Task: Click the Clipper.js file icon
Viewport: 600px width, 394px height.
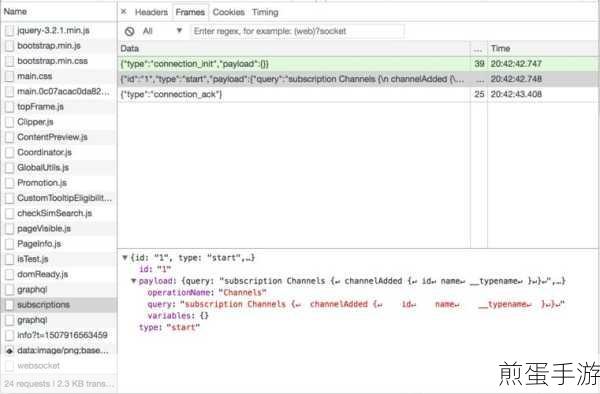Action: pos(9,122)
